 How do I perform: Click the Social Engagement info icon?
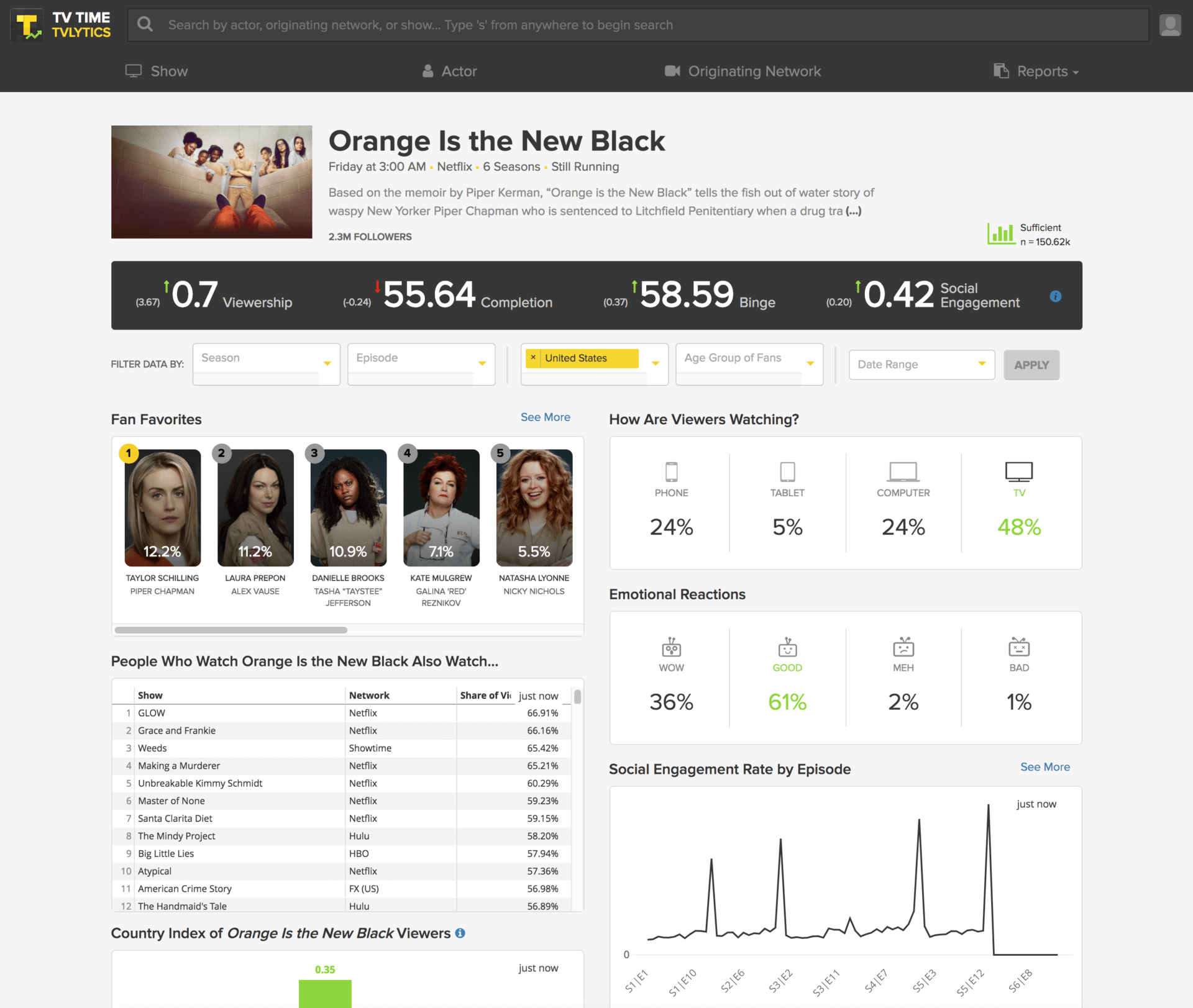[1056, 296]
